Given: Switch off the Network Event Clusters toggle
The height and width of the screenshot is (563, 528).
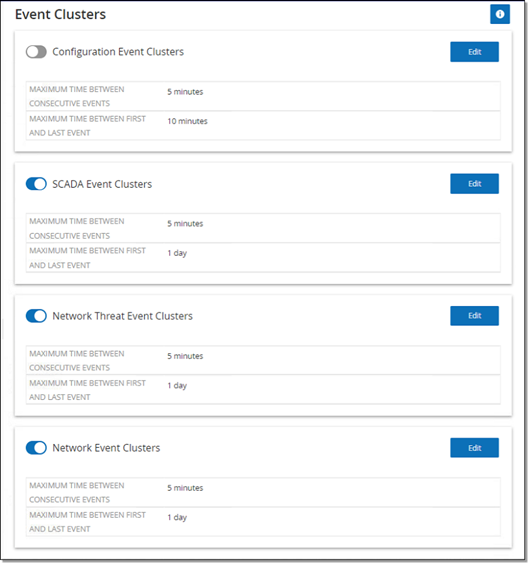Looking at the screenshot, I should click(x=36, y=448).
